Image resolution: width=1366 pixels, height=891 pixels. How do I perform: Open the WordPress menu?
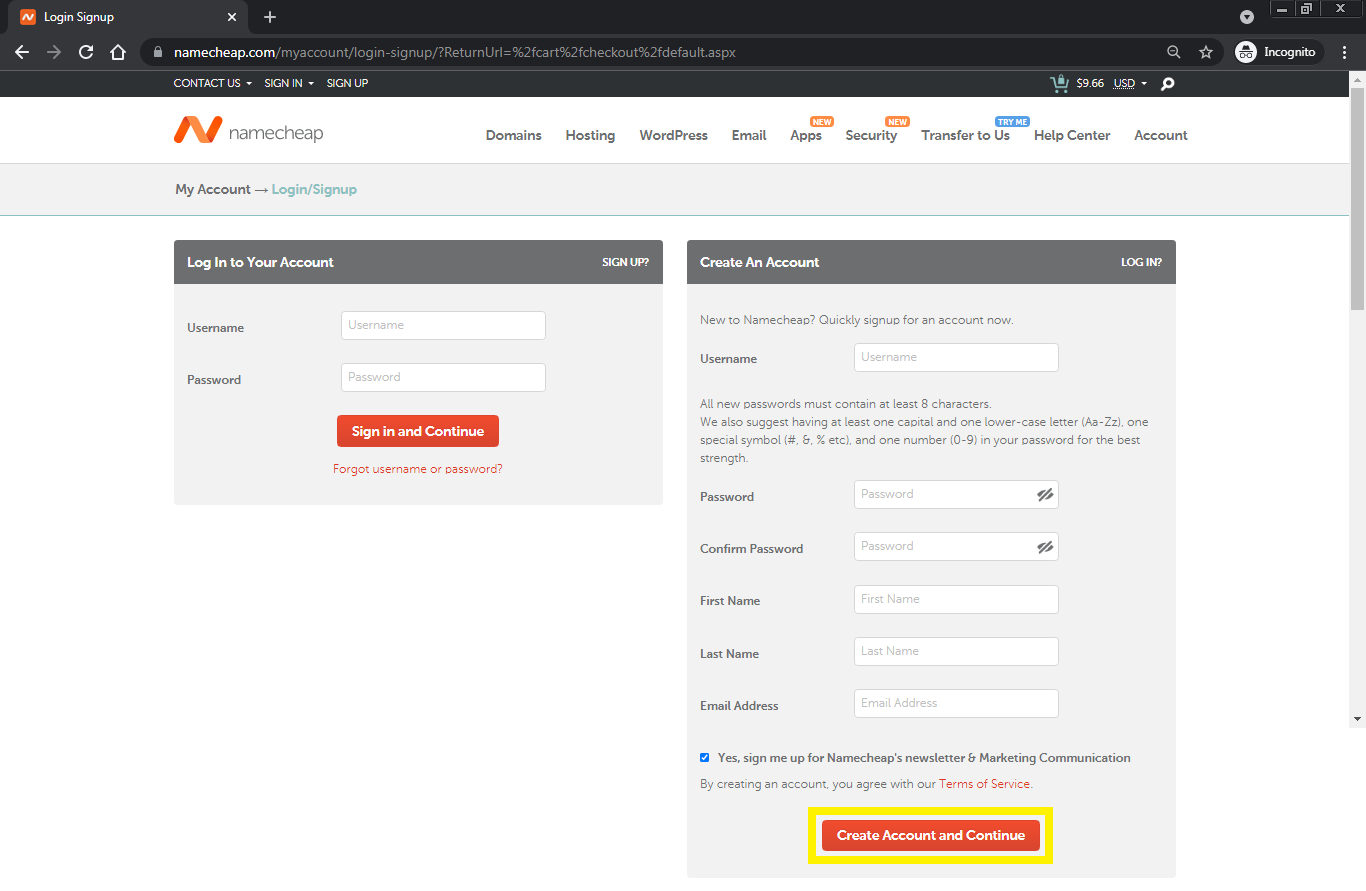pyautogui.click(x=673, y=135)
